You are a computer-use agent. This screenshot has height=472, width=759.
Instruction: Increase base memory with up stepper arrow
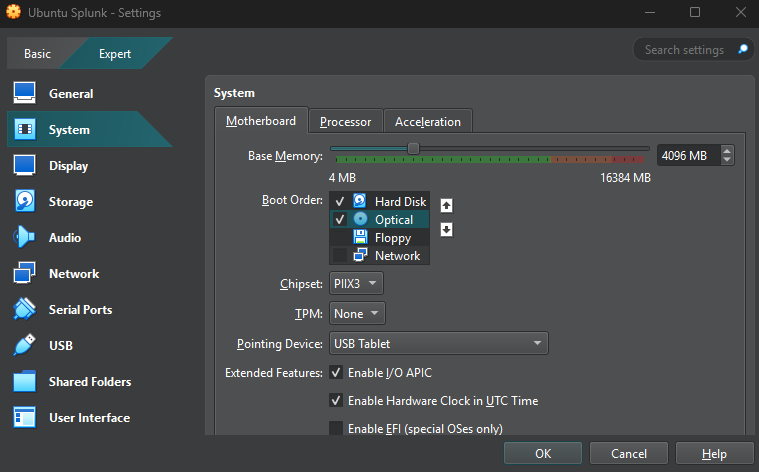click(x=727, y=151)
